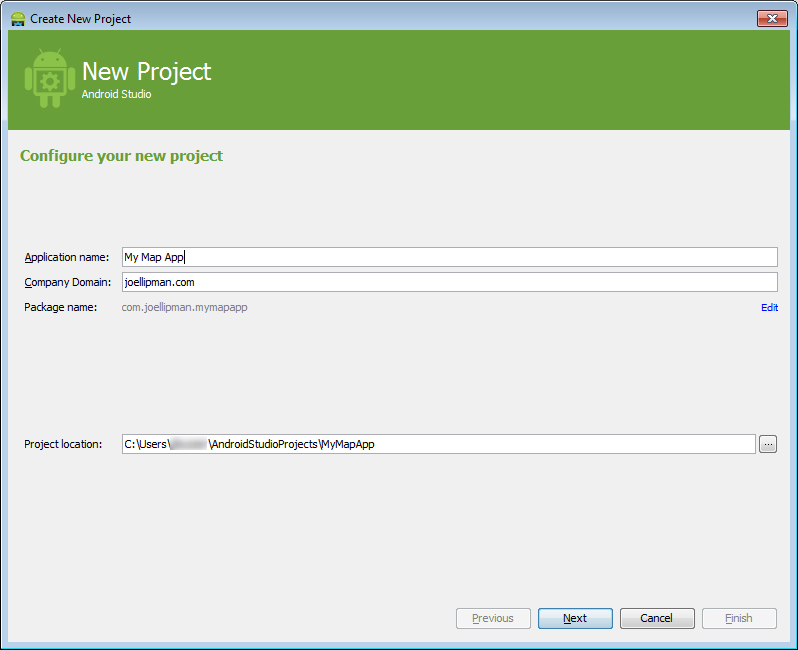Click the Project location label
The width and height of the screenshot is (798, 650).
[63, 444]
